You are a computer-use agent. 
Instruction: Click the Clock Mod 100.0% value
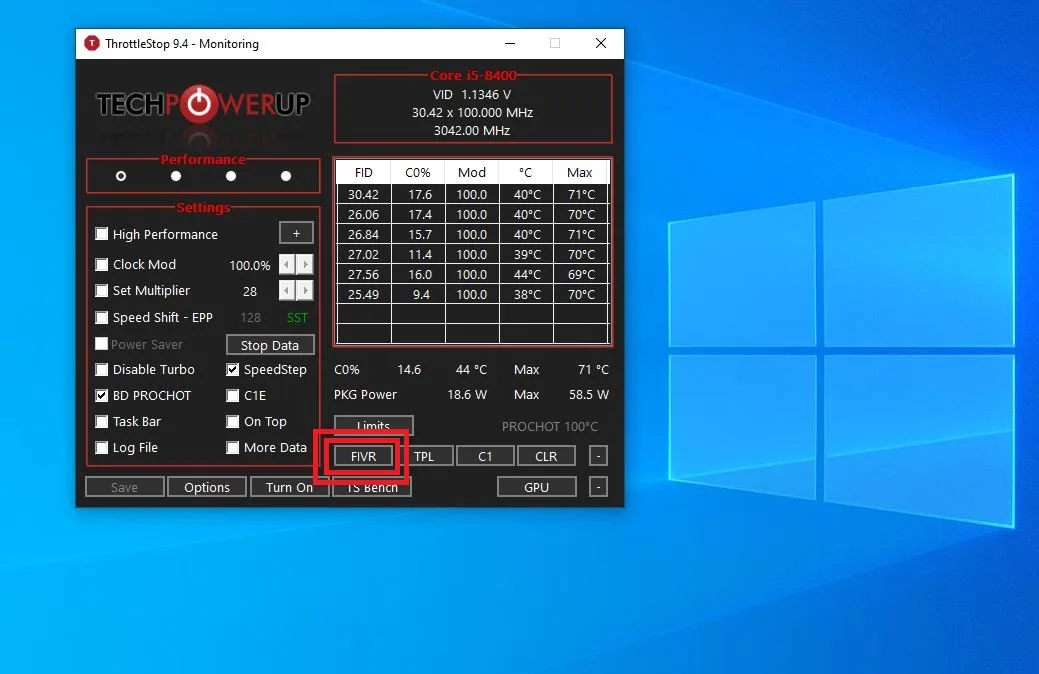tap(250, 265)
